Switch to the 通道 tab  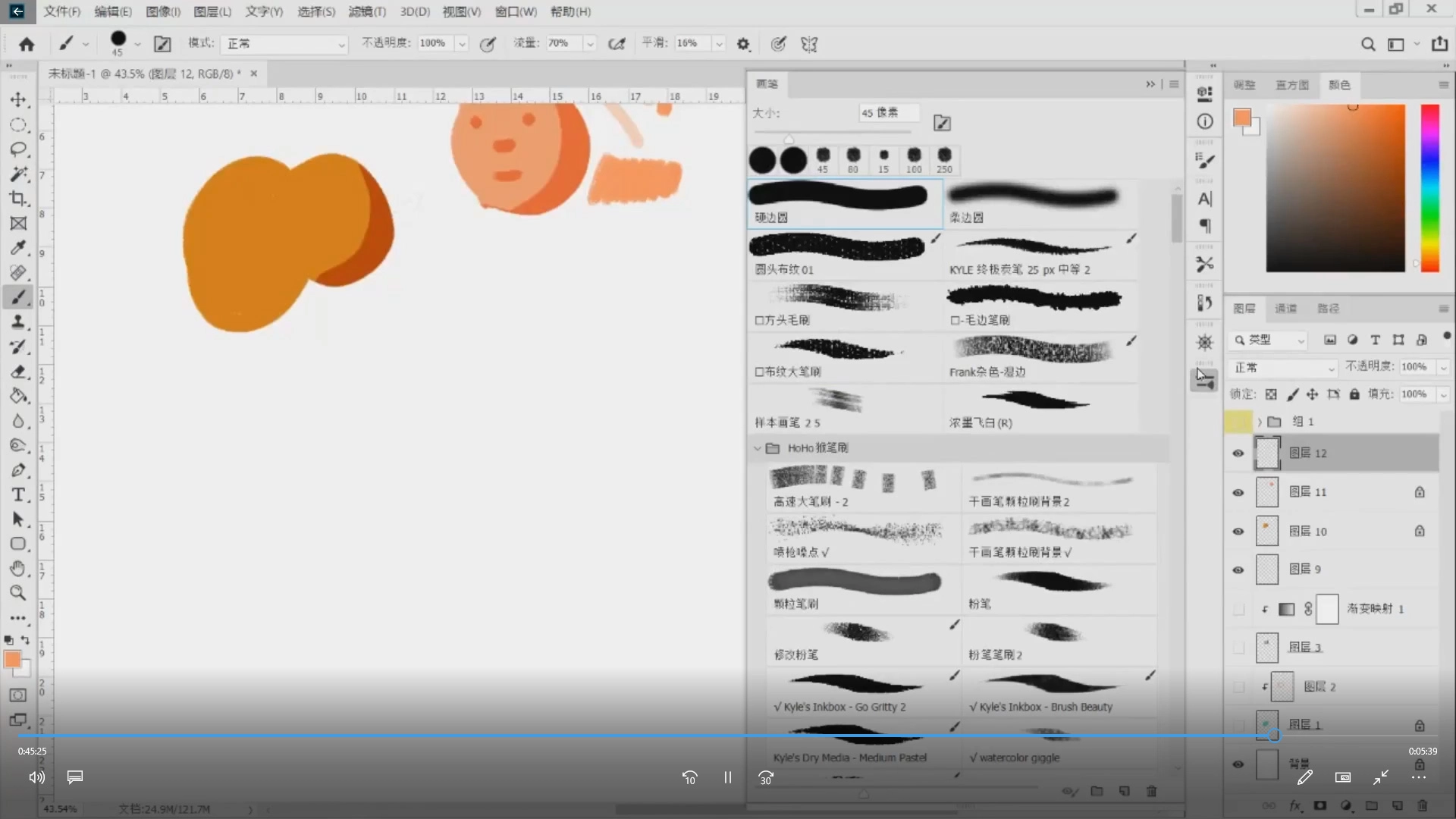point(1285,309)
